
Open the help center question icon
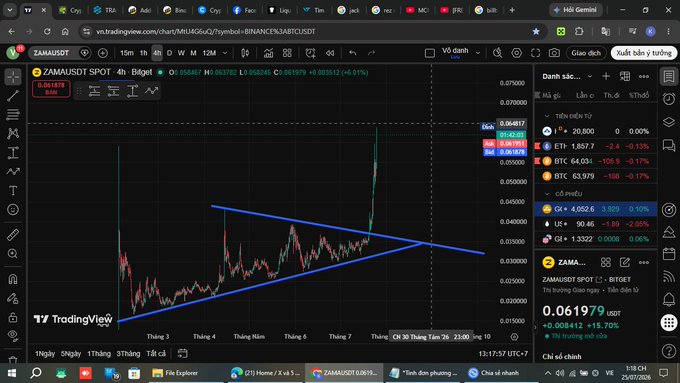pos(669,350)
